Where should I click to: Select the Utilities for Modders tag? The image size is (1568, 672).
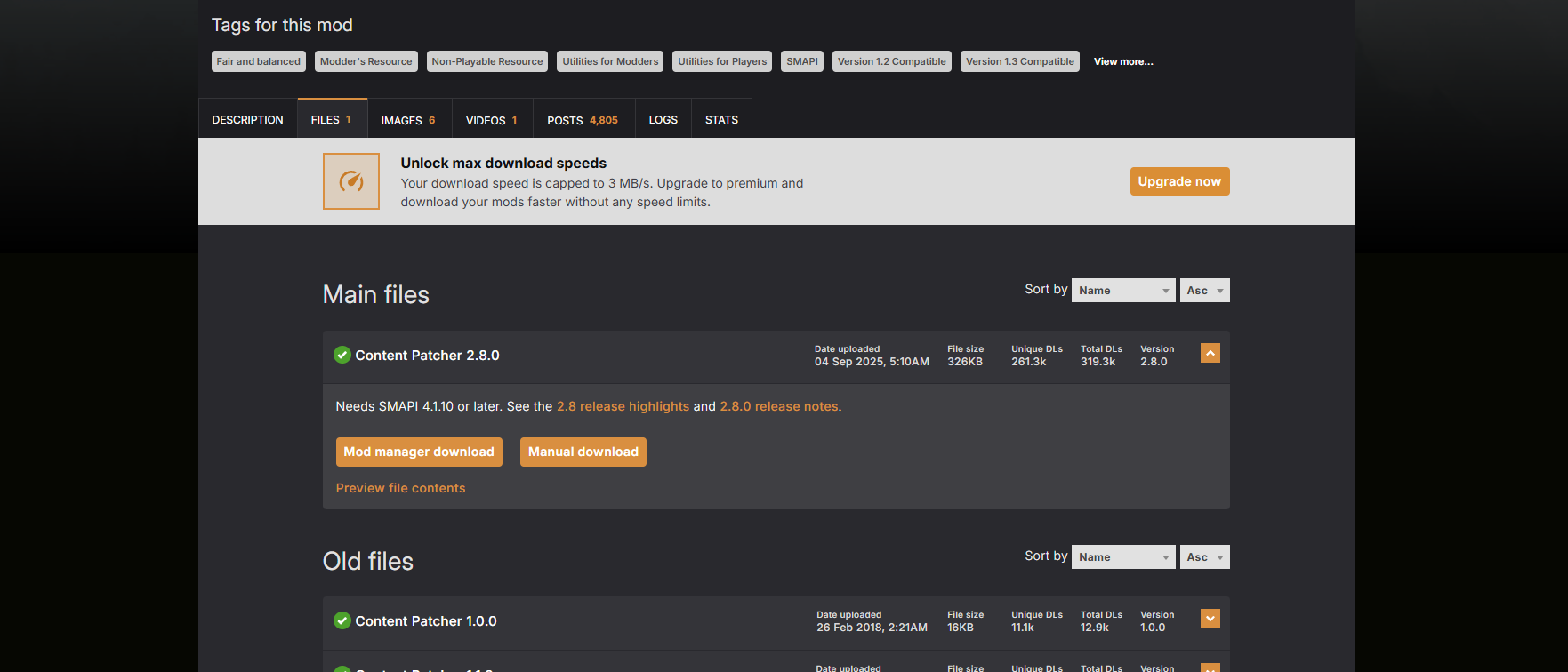[610, 61]
